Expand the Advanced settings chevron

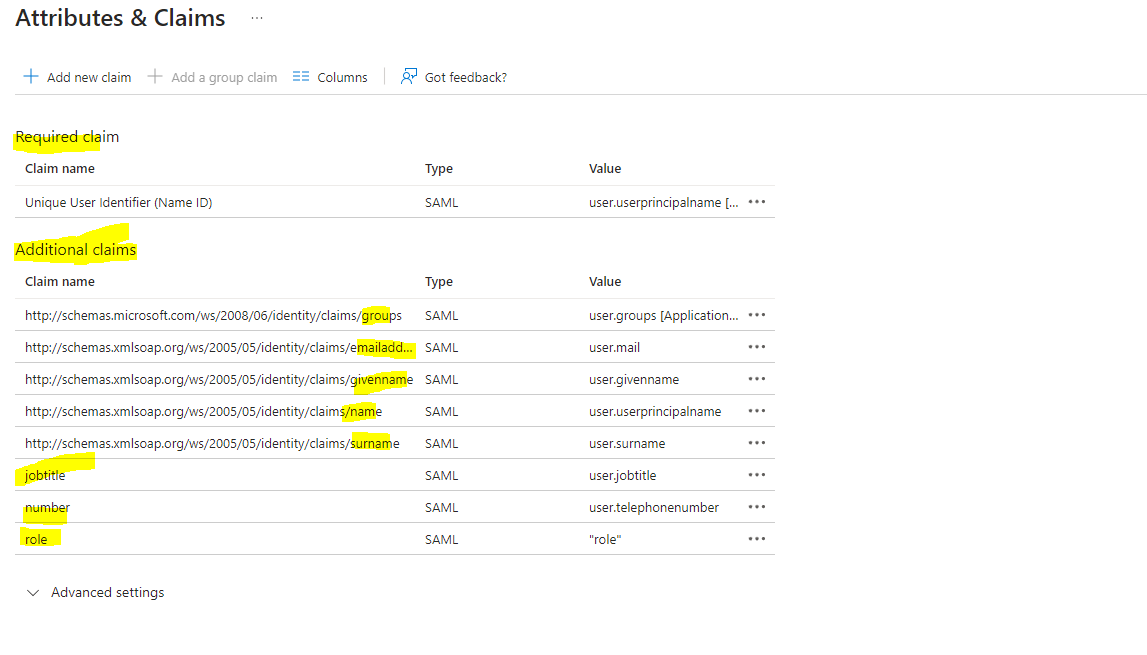[x=33, y=593]
